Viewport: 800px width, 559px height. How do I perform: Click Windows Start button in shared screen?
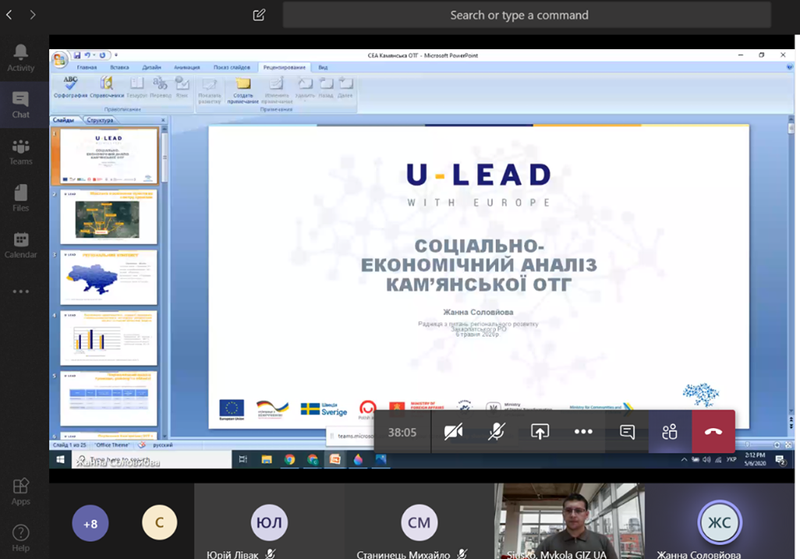coord(60,460)
